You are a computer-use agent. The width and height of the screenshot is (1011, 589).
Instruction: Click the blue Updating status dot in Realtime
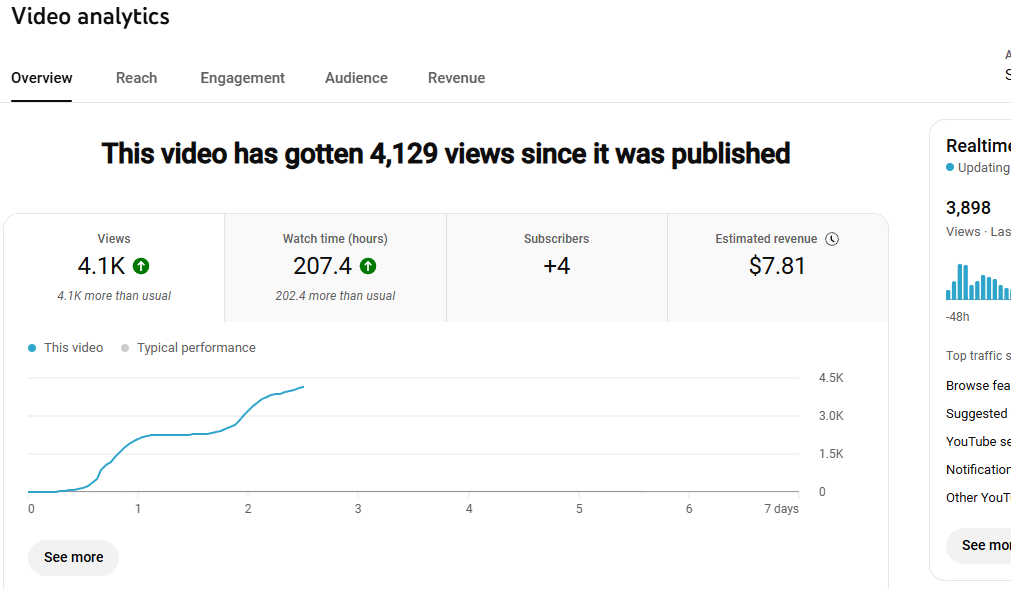[950, 168]
